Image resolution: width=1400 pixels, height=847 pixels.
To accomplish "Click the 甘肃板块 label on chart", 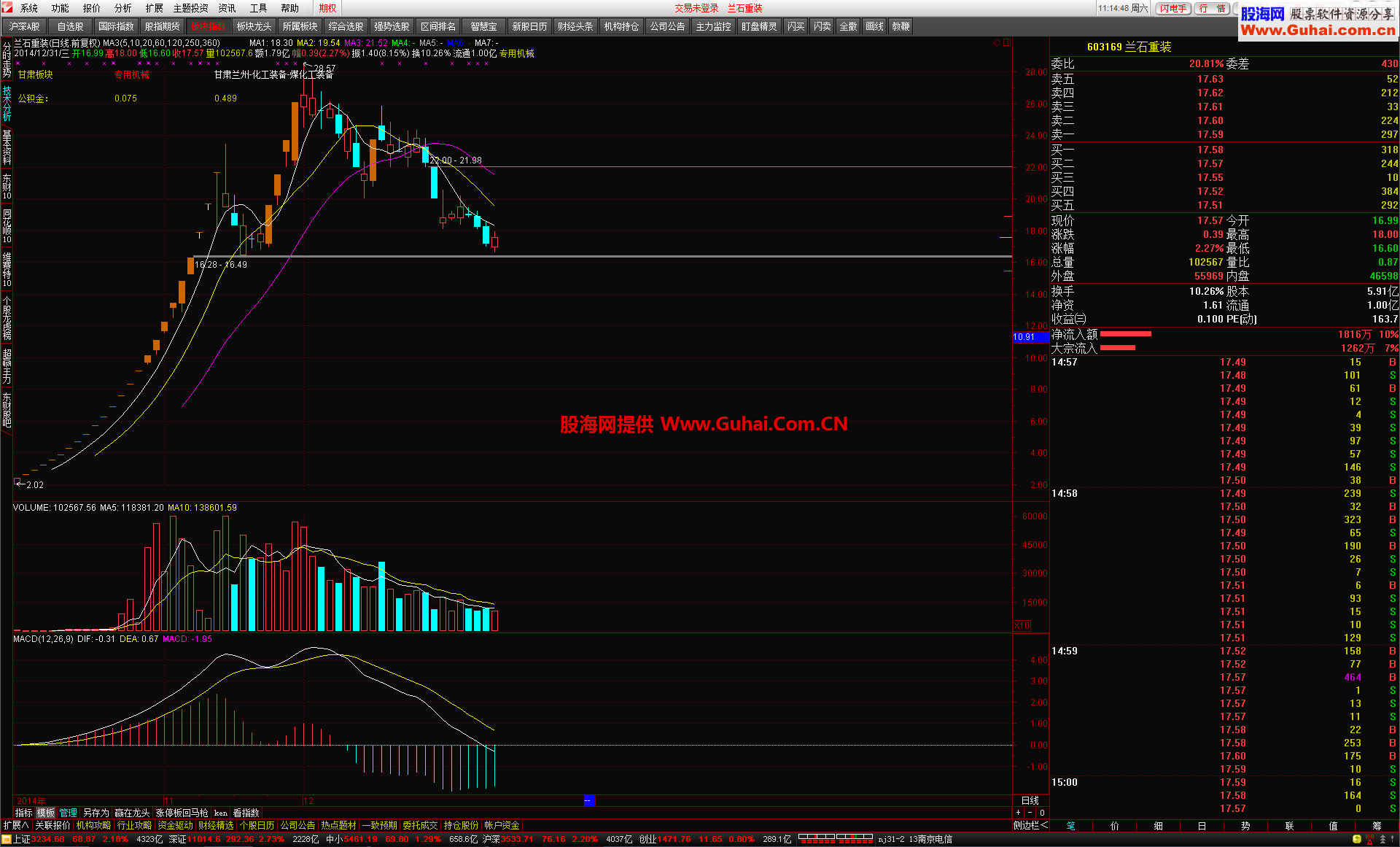I will (x=36, y=74).
